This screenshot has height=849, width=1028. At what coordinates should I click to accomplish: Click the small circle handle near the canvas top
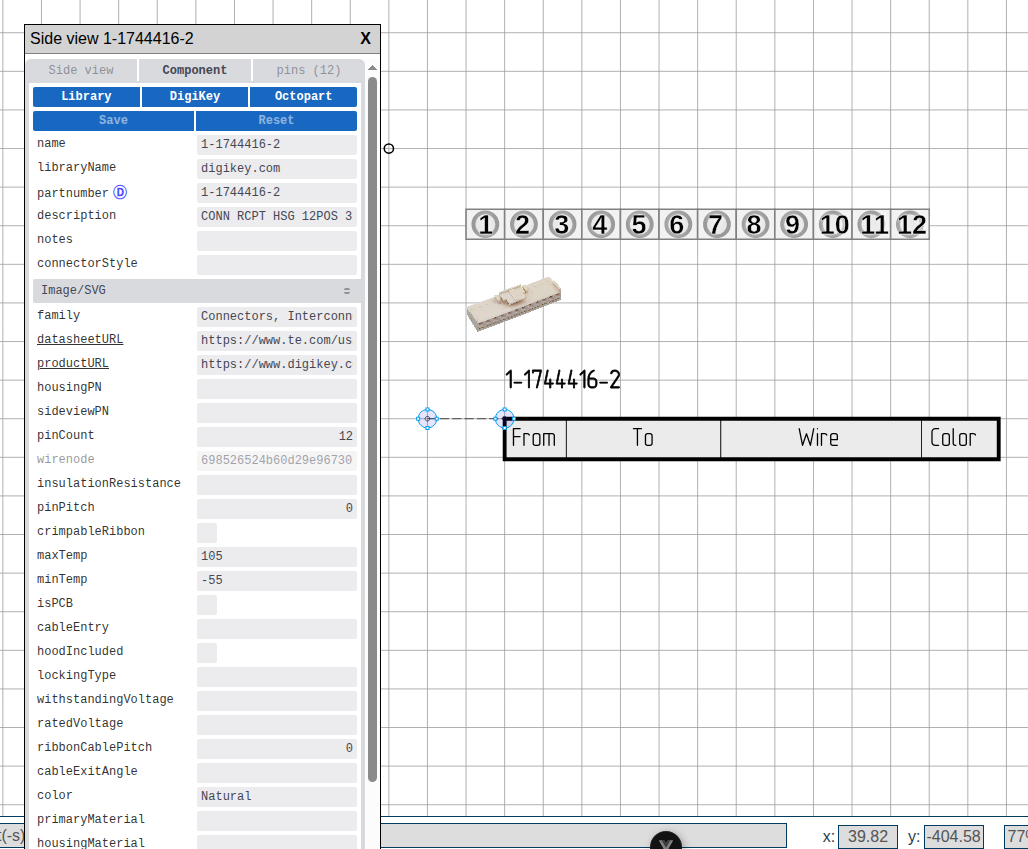(x=388, y=147)
